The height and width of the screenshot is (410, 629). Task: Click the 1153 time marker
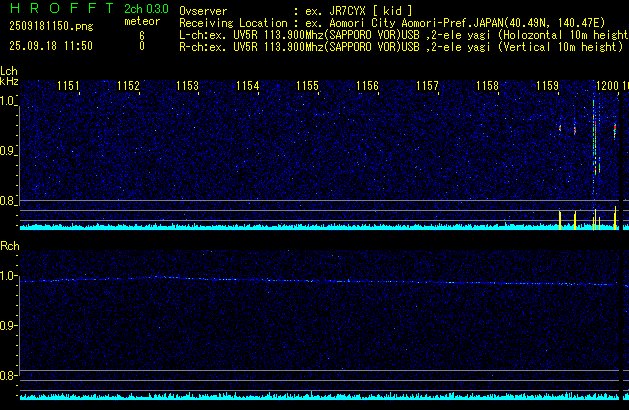(x=187, y=86)
